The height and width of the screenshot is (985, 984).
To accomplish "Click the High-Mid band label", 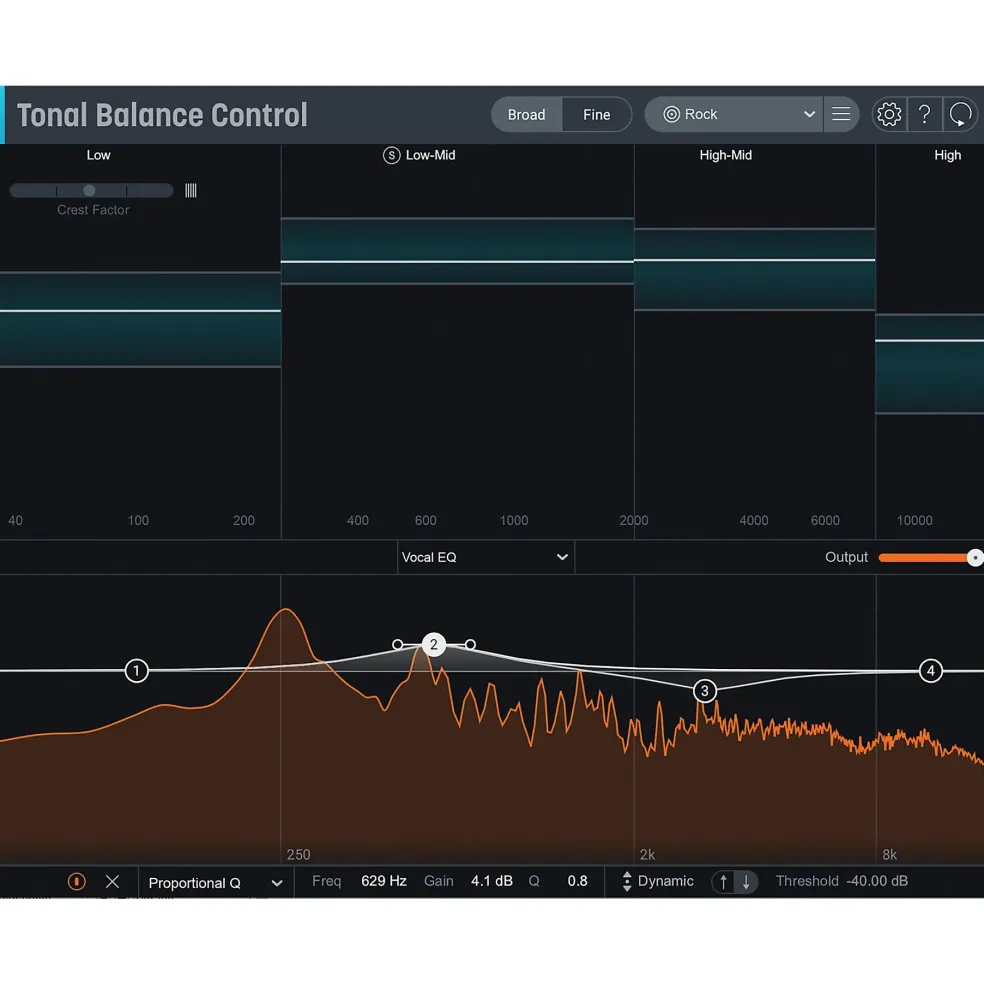I will 726,155.
